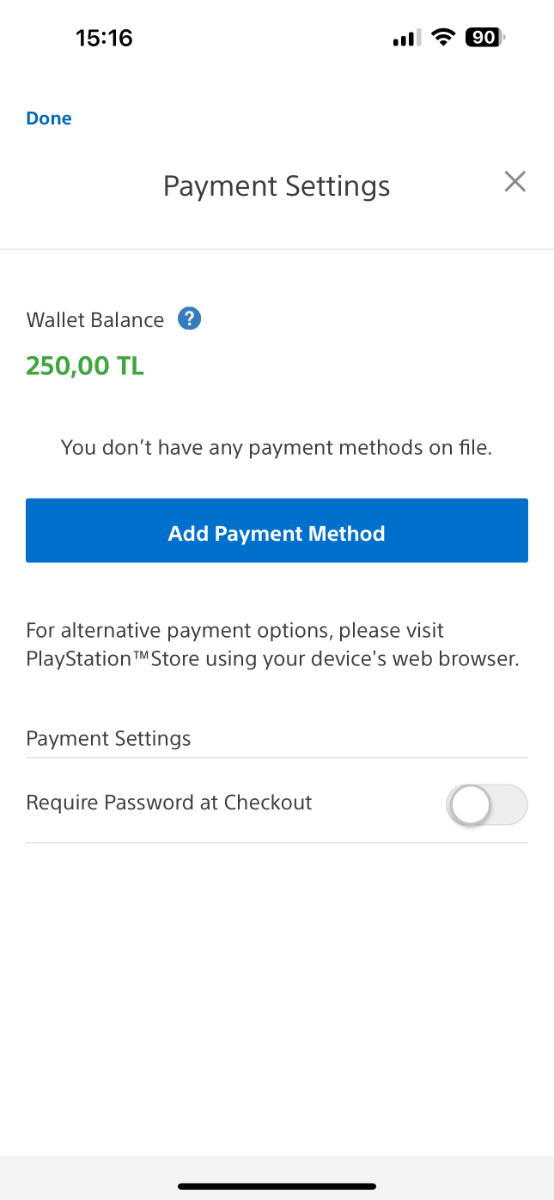The width and height of the screenshot is (554, 1200).
Task: Click the Add Payment Method button
Action: pyautogui.click(x=276, y=531)
